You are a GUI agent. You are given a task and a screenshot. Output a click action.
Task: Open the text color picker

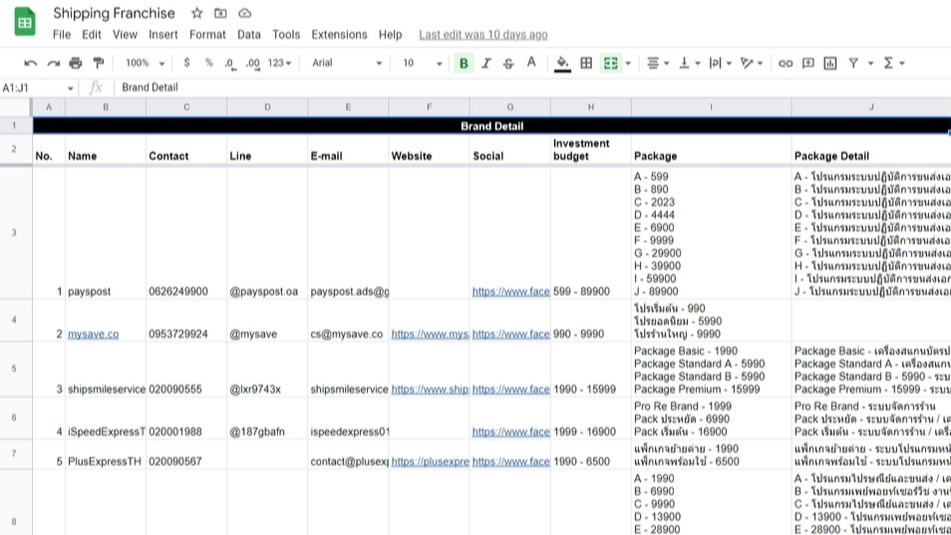pyautogui.click(x=531, y=63)
